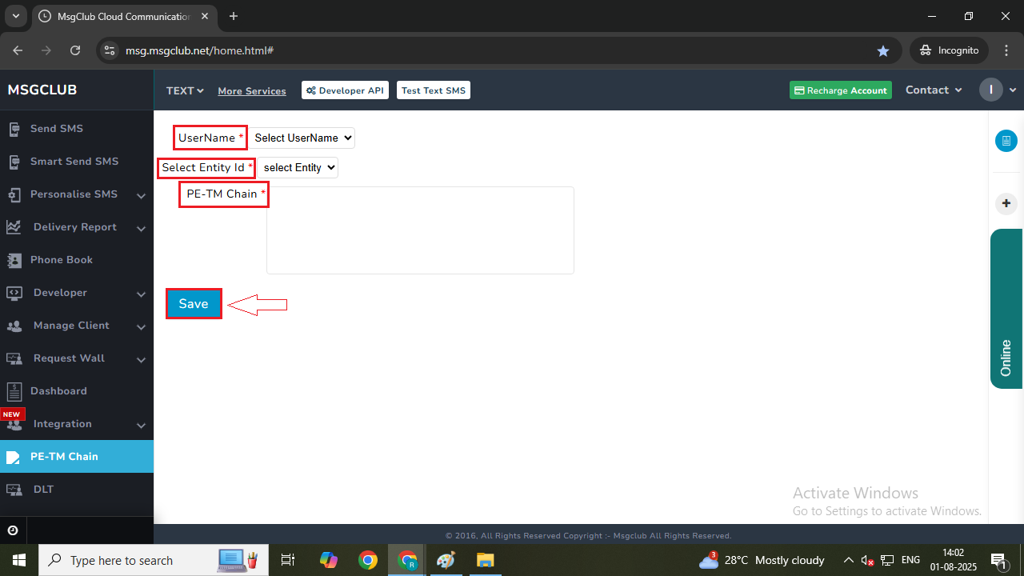Click the Request Wall sidebar icon
The image size is (1024, 576).
pos(14,359)
